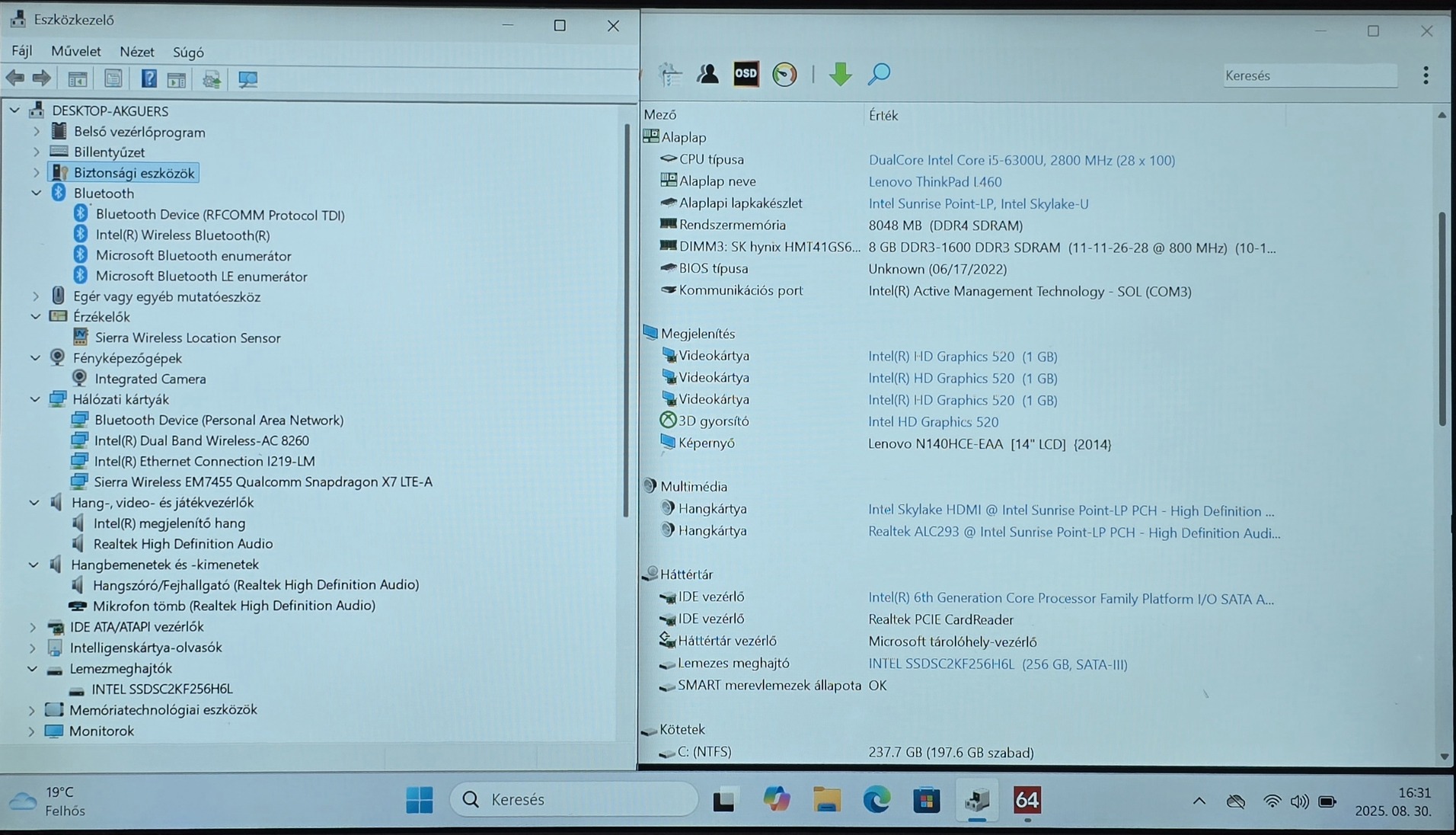Viewport: 1456px width, 835px height.
Task: Open Microsoft Store from the taskbar
Action: pos(927,800)
